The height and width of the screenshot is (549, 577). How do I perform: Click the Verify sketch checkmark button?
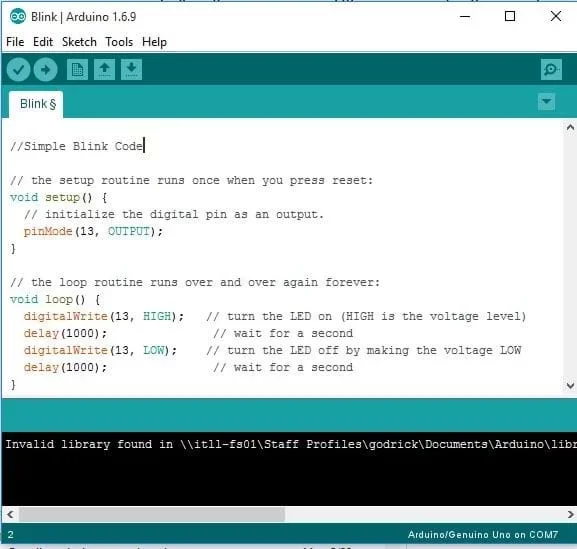click(x=18, y=69)
